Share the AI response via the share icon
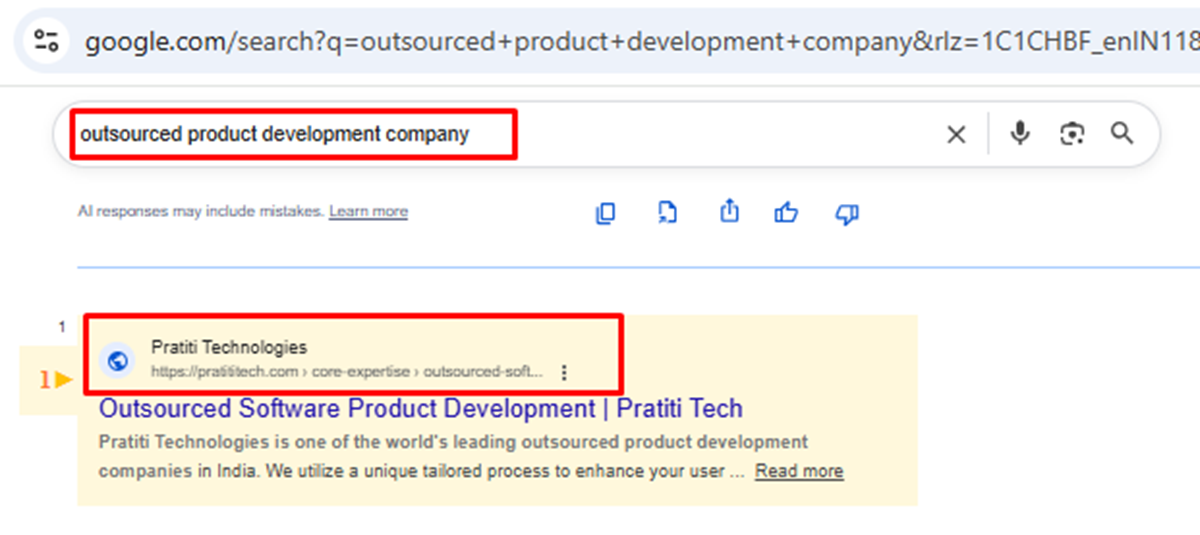The width and height of the screenshot is (1200, 535). (729, 212)
